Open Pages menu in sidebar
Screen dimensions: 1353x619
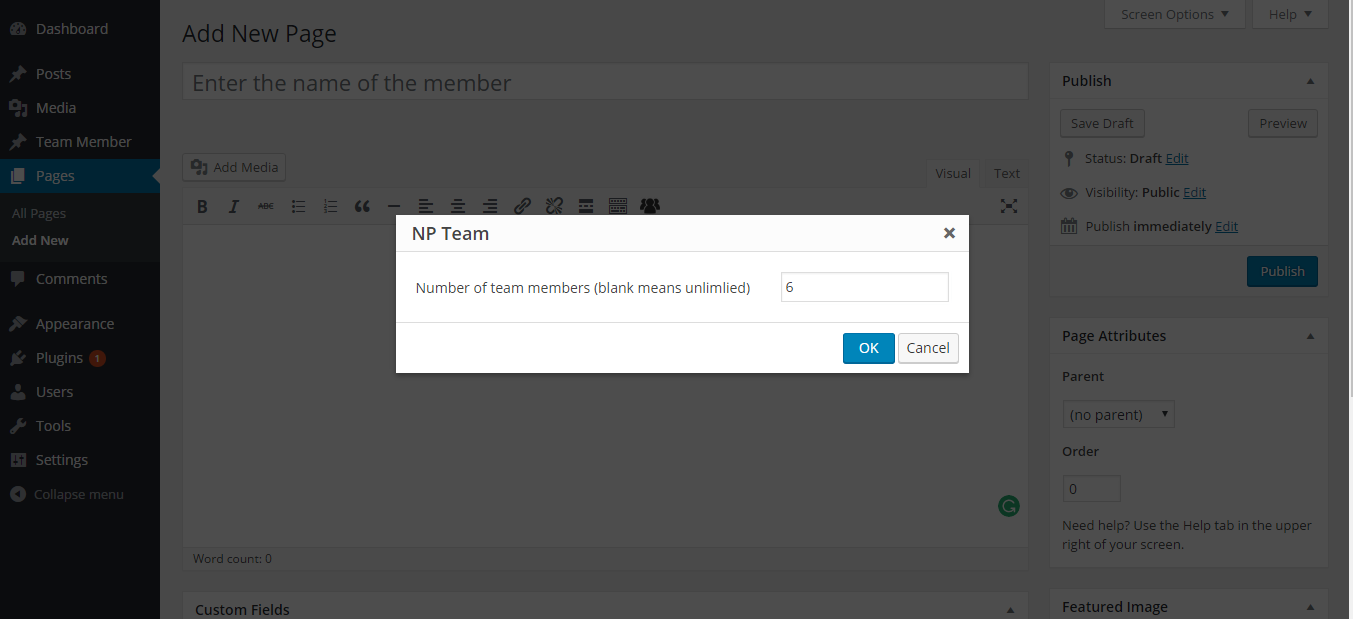pyautogui.click(x=80, y=176)
